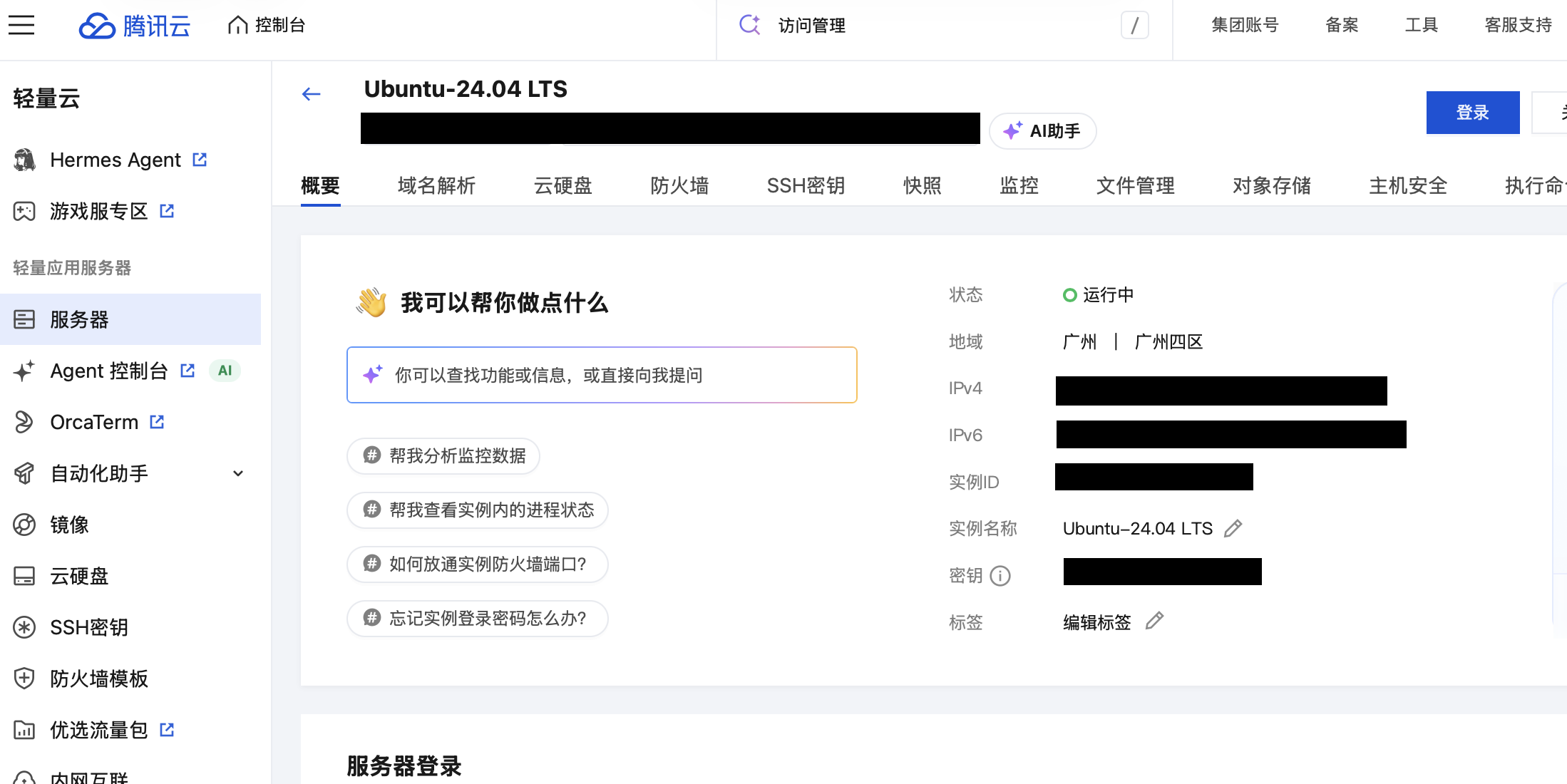Go back using the left arrow
Image resolution: width=1567 pixels, height=784 pixels.
pyautogui.click(x=311, y=94)
